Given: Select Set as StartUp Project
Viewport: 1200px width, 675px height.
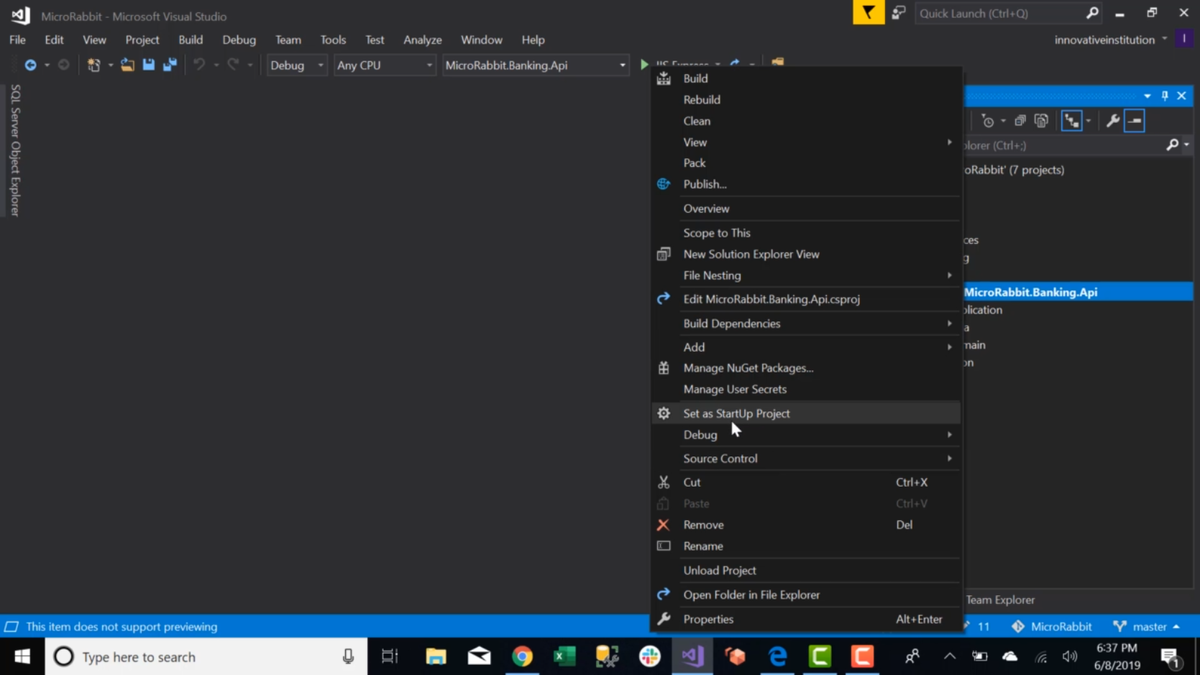Looking at the screenshot, I should point(806,413).
